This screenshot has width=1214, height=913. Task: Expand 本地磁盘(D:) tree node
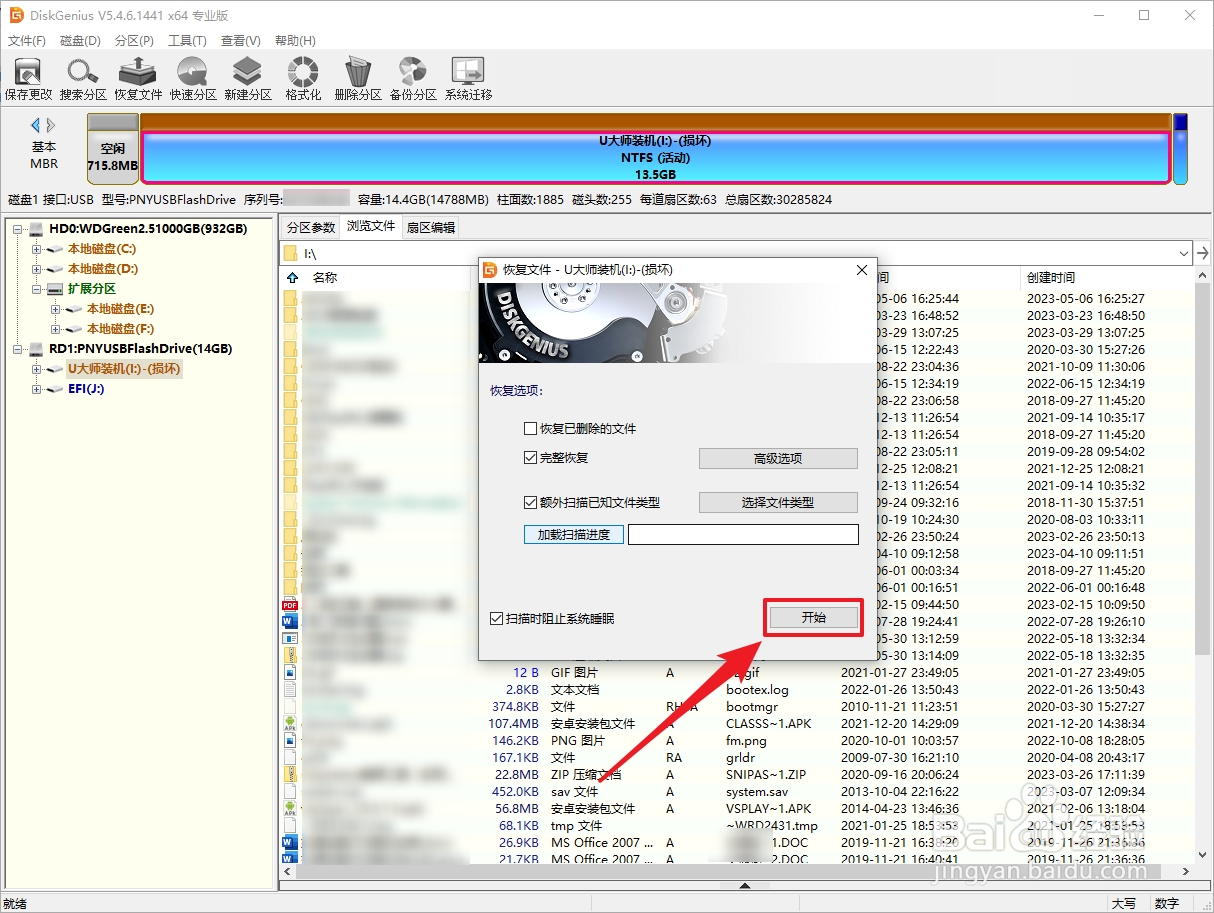(x=37, y=269)
